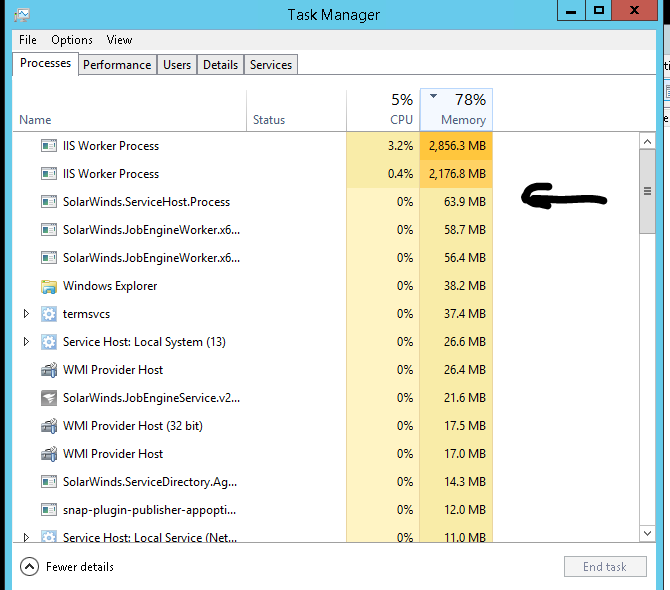Expand Service Host: Local Service (Net... group
This screenshot has height=590, width=670.
26,537
